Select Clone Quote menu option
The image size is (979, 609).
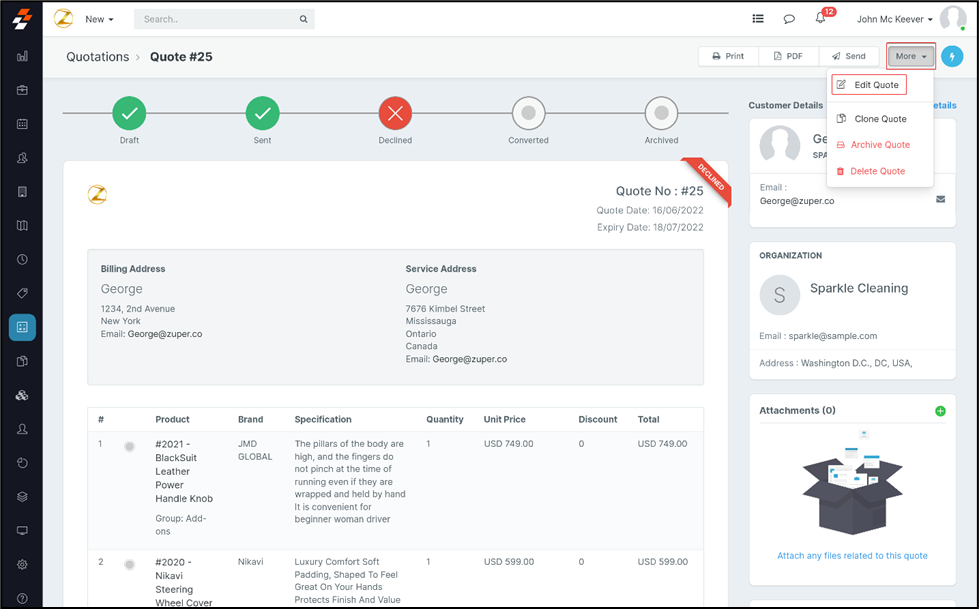[x=880, y=119]
